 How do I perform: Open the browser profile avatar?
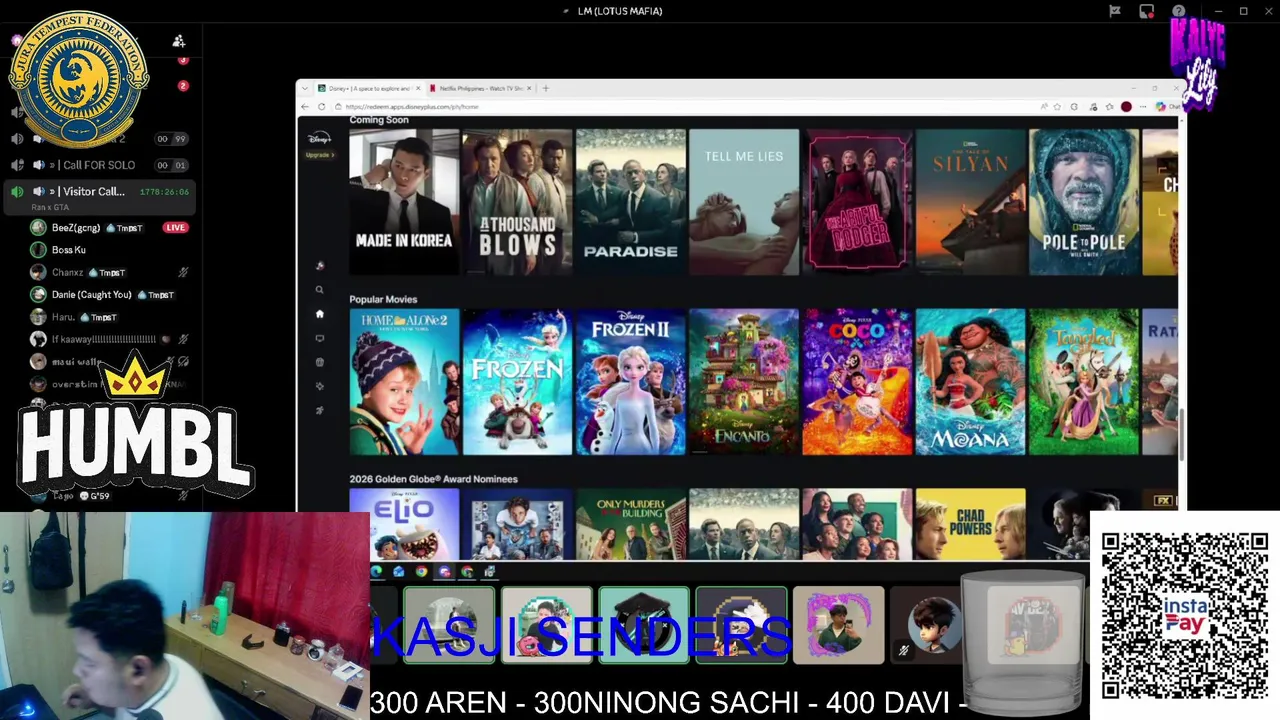[x=1126, y=106]
